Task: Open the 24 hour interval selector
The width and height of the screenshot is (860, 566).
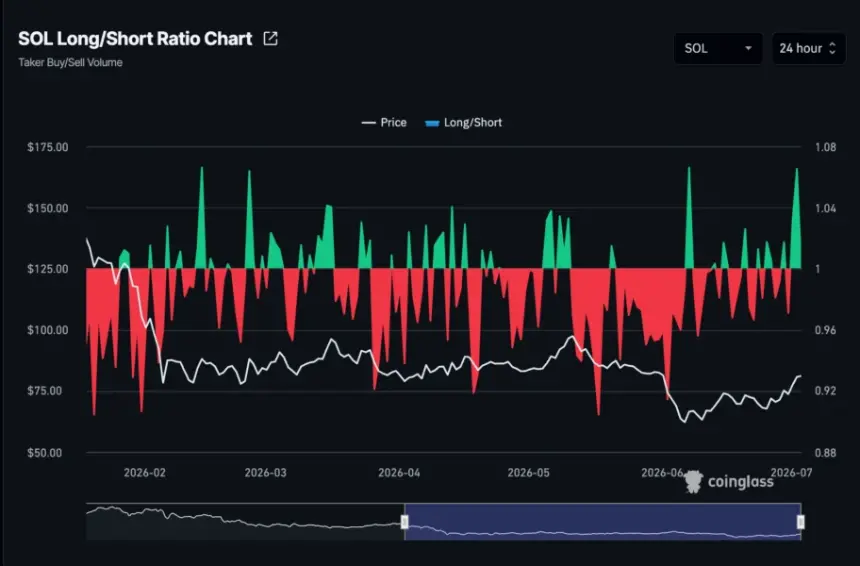Action: coord(808,48)
